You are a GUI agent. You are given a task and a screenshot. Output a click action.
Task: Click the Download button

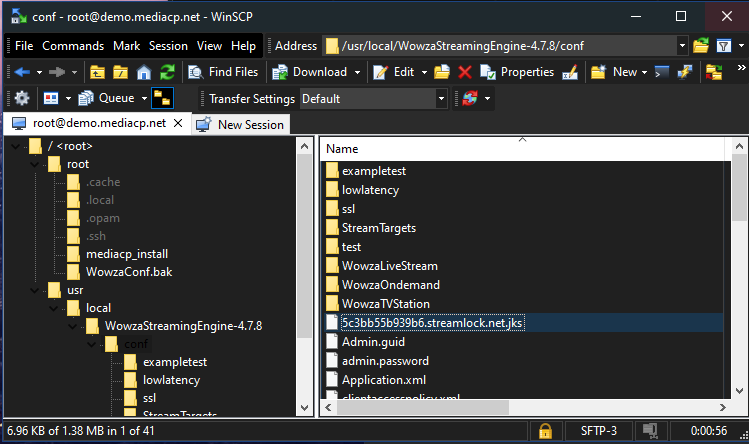[310, 72]
